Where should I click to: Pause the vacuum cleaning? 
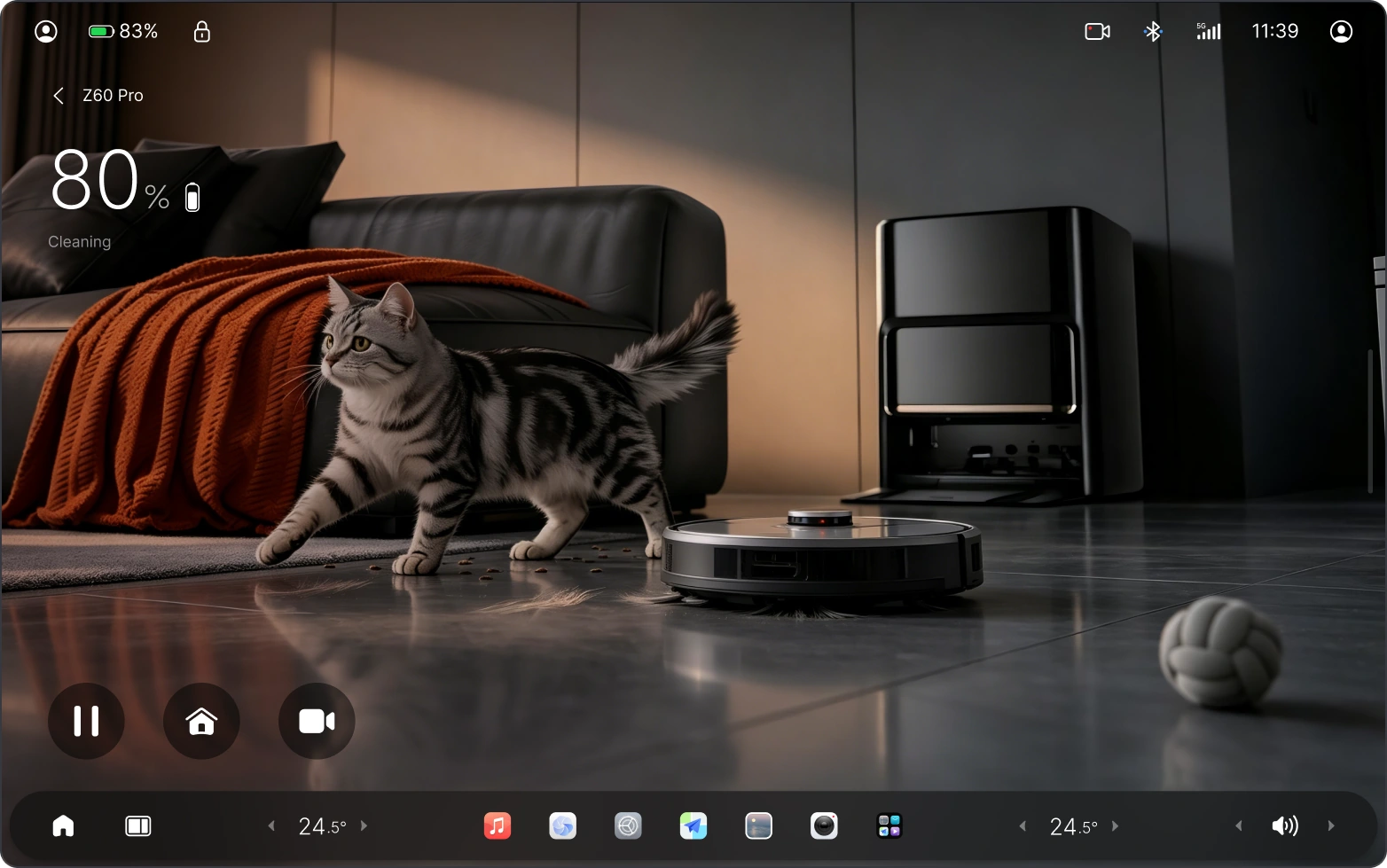point(86,721)
